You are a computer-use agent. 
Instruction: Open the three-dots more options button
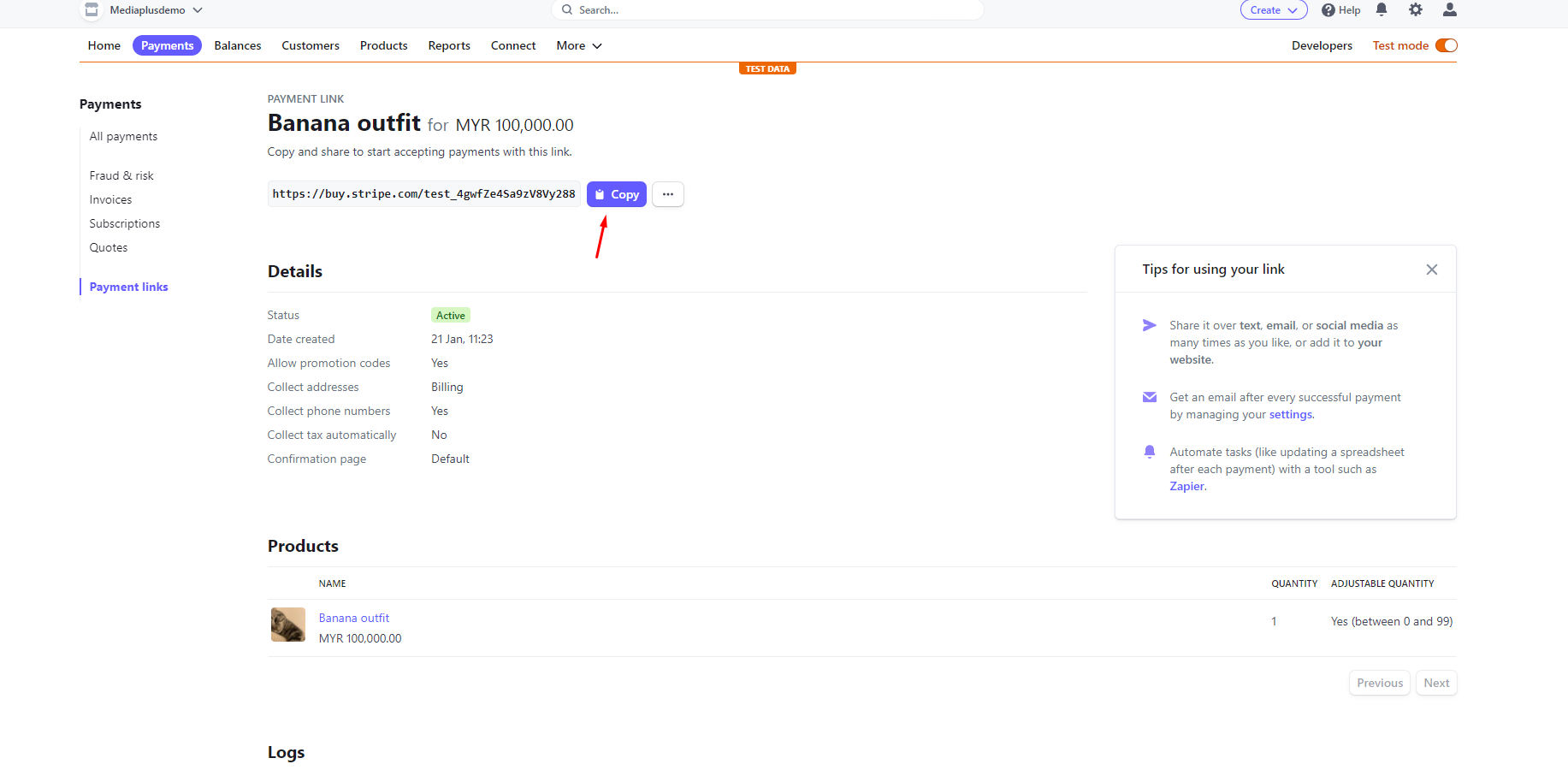(668, 194)
